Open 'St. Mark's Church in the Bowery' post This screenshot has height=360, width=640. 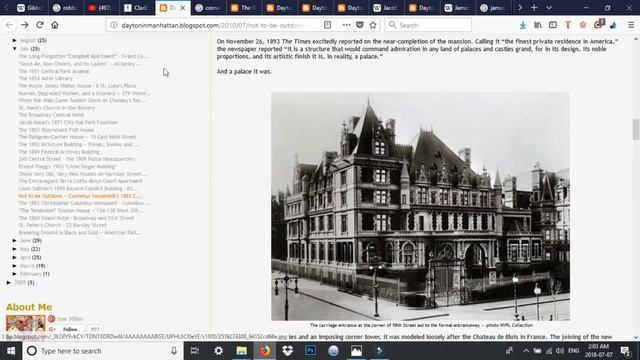coord(56,108)
